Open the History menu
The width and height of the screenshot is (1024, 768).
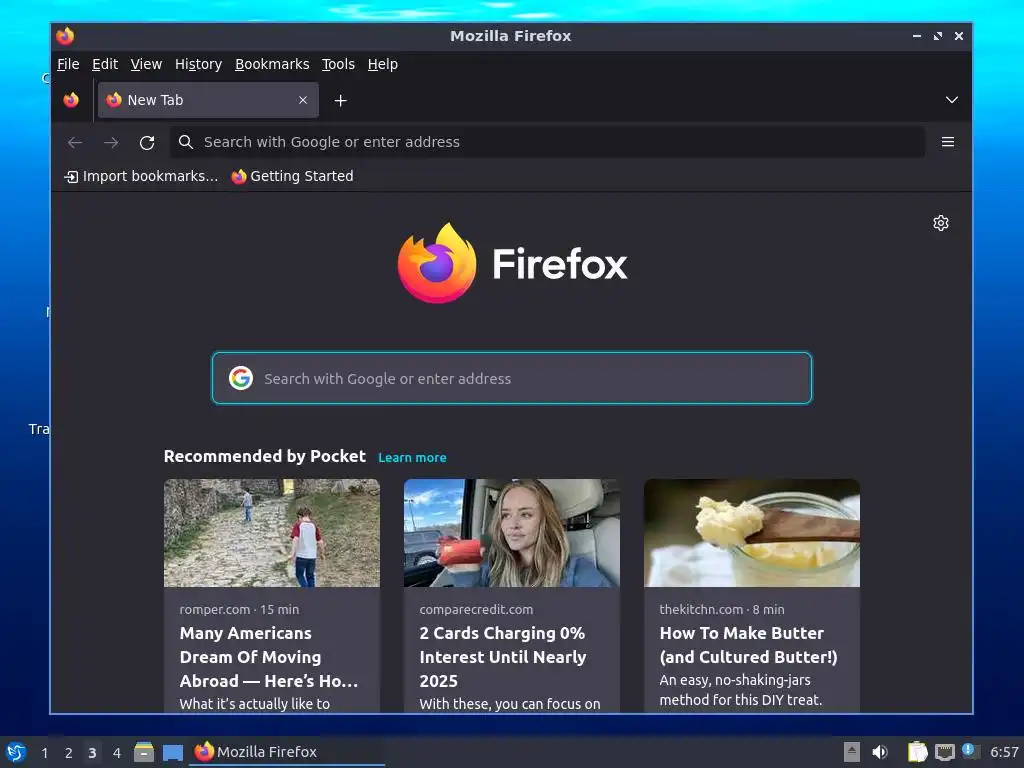click(199, 64)
